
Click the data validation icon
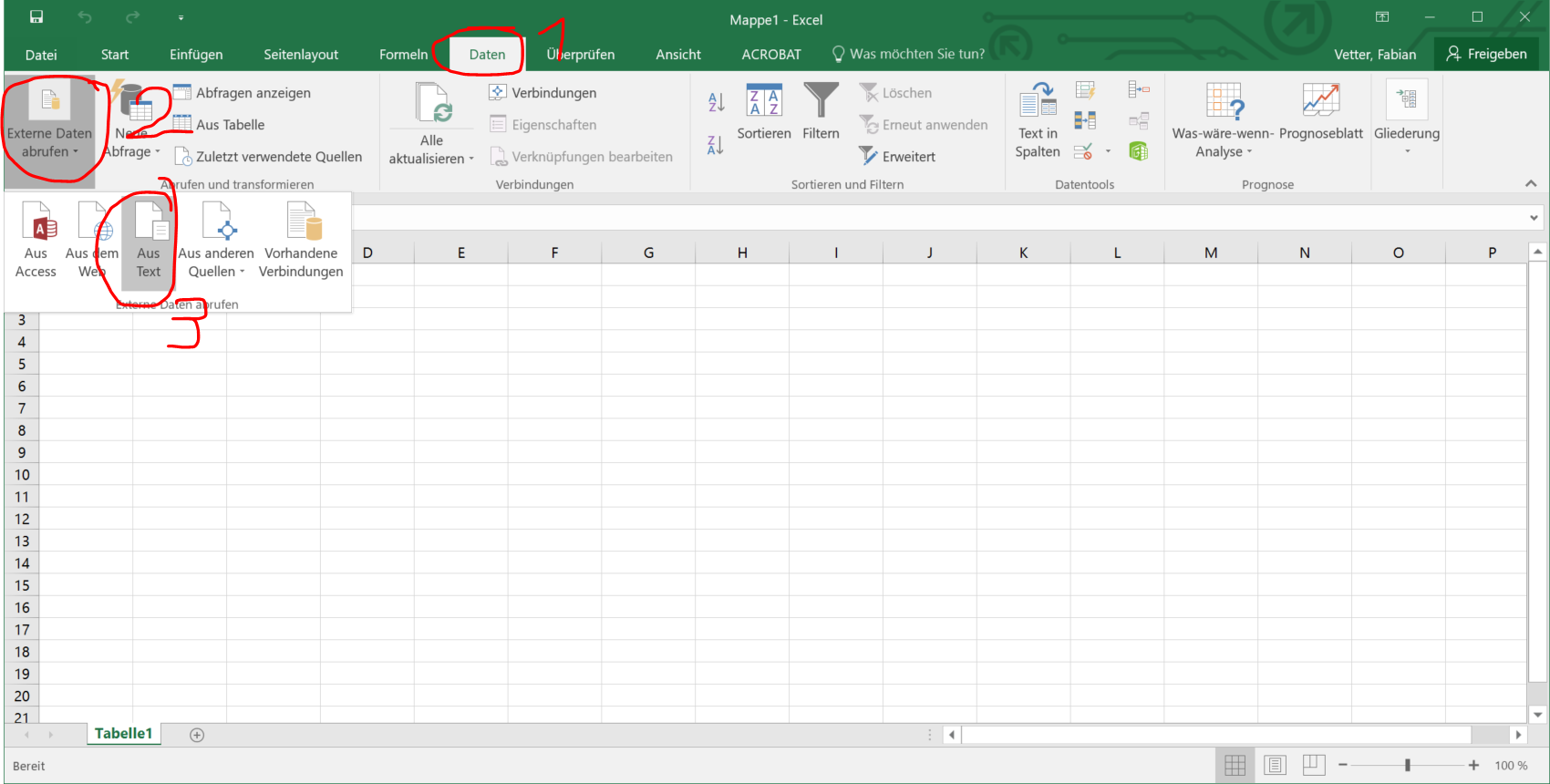coord(1083,151)
